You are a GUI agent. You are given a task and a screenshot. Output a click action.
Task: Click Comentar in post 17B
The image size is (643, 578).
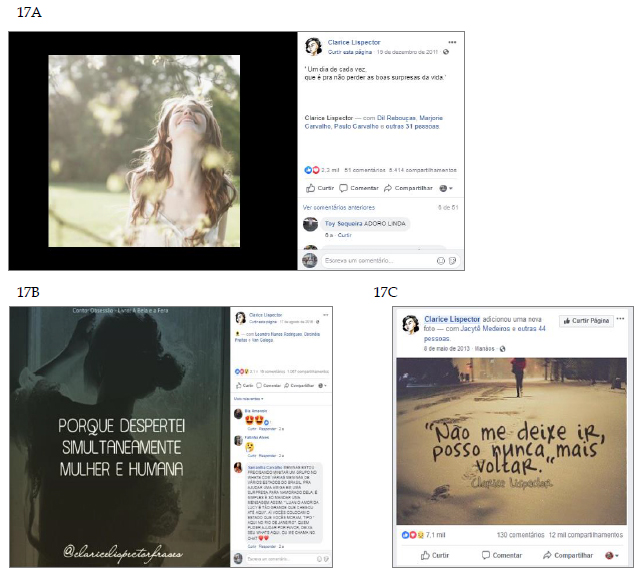pyautogui.click(x=269, y=386)
